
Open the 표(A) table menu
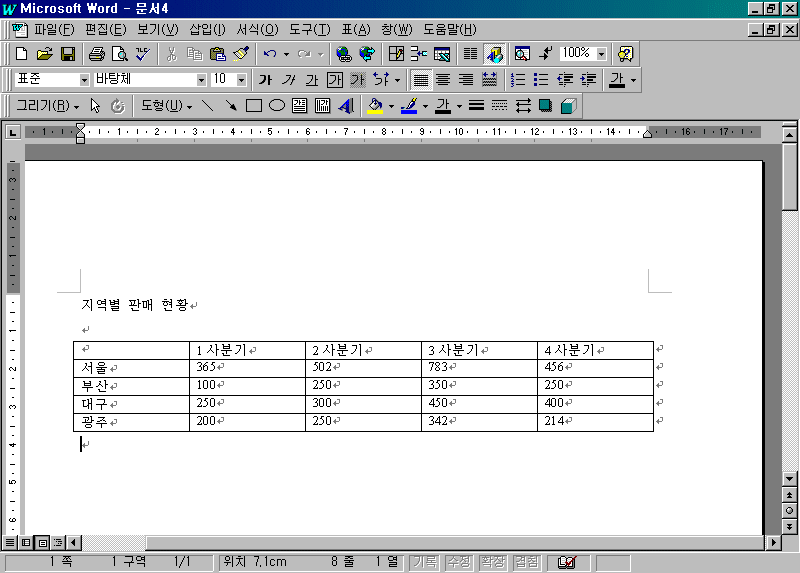356,30
